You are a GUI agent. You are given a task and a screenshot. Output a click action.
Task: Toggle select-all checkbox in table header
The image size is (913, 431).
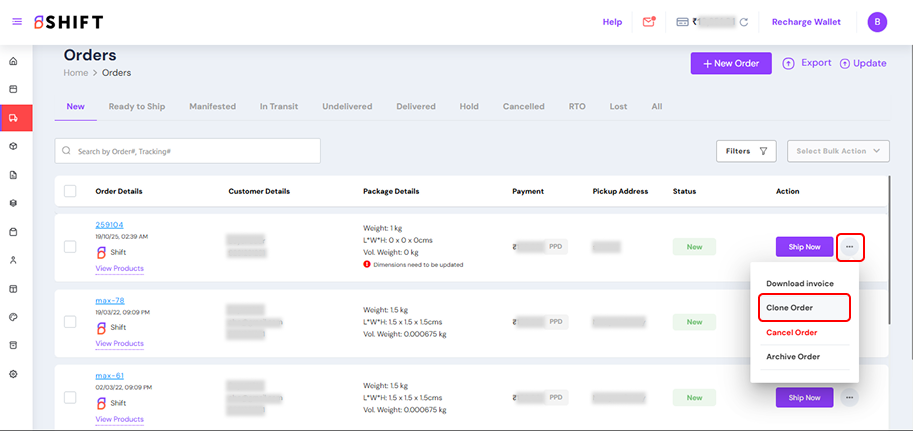click(70, 191)
